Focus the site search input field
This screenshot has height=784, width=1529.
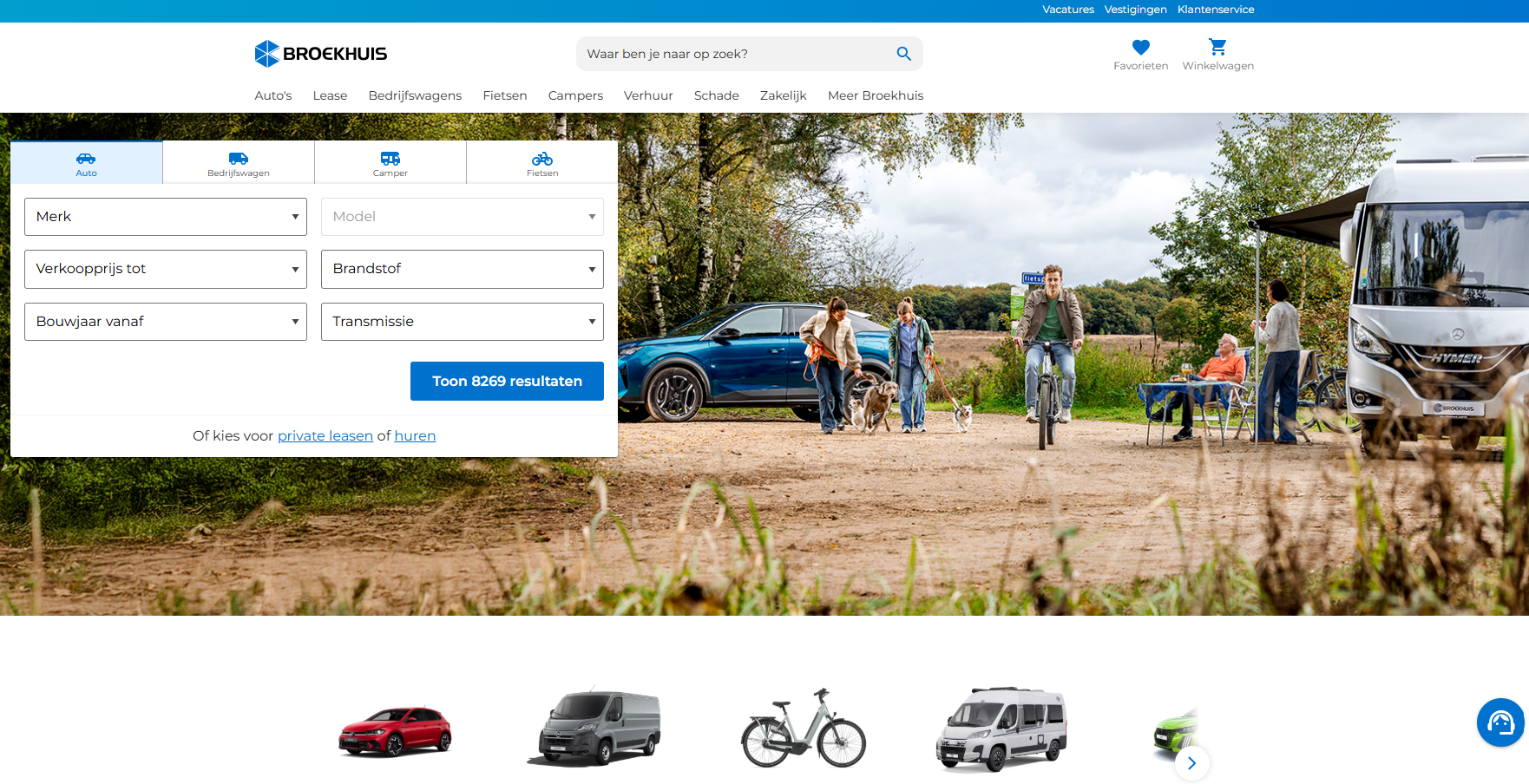pos(738,54)
